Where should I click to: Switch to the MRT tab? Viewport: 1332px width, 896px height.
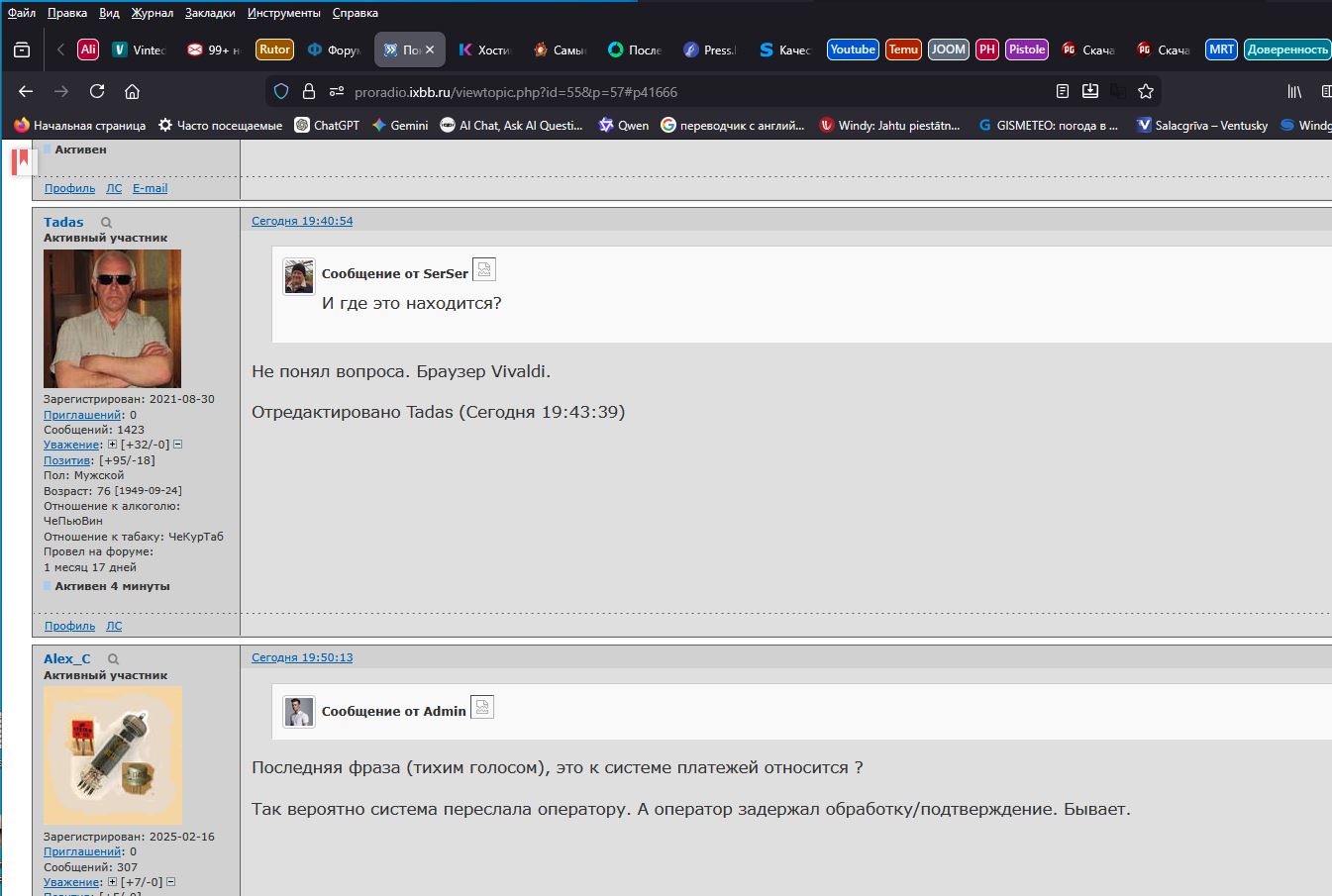(x=1221, y=50)
